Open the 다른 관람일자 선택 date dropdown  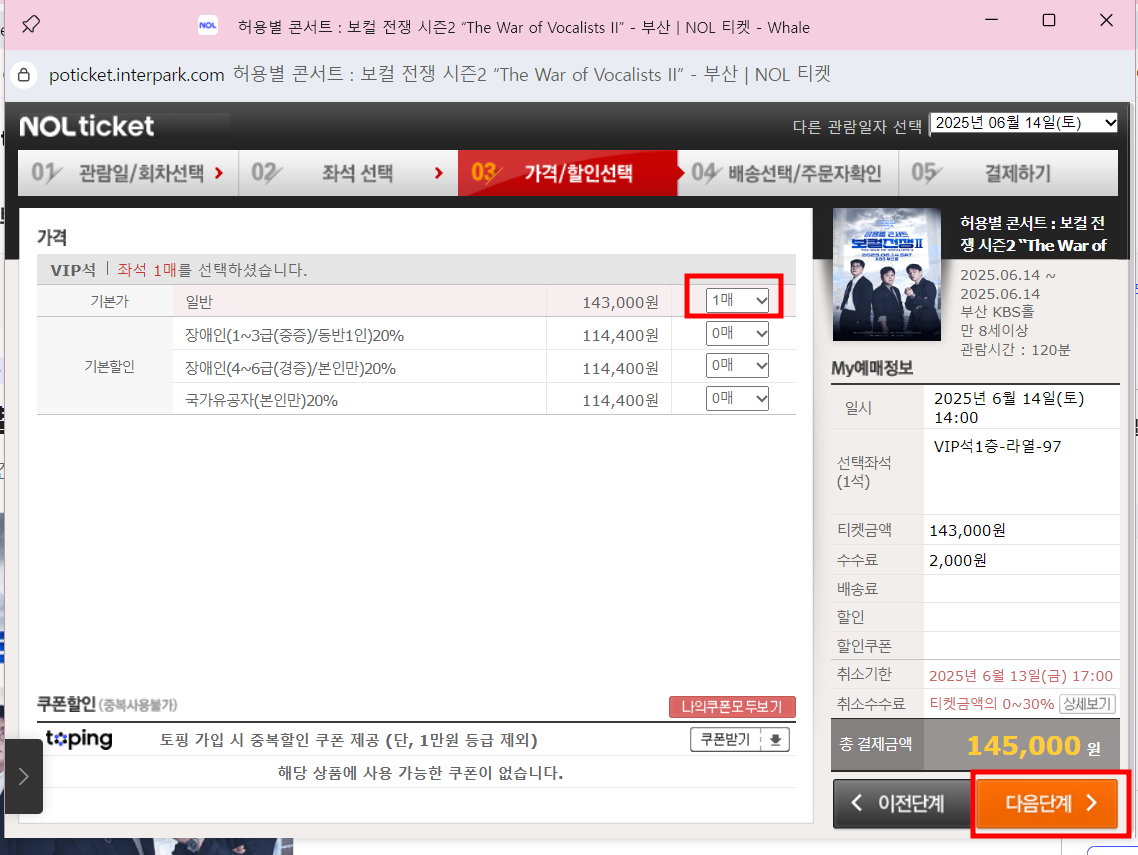1024,123
